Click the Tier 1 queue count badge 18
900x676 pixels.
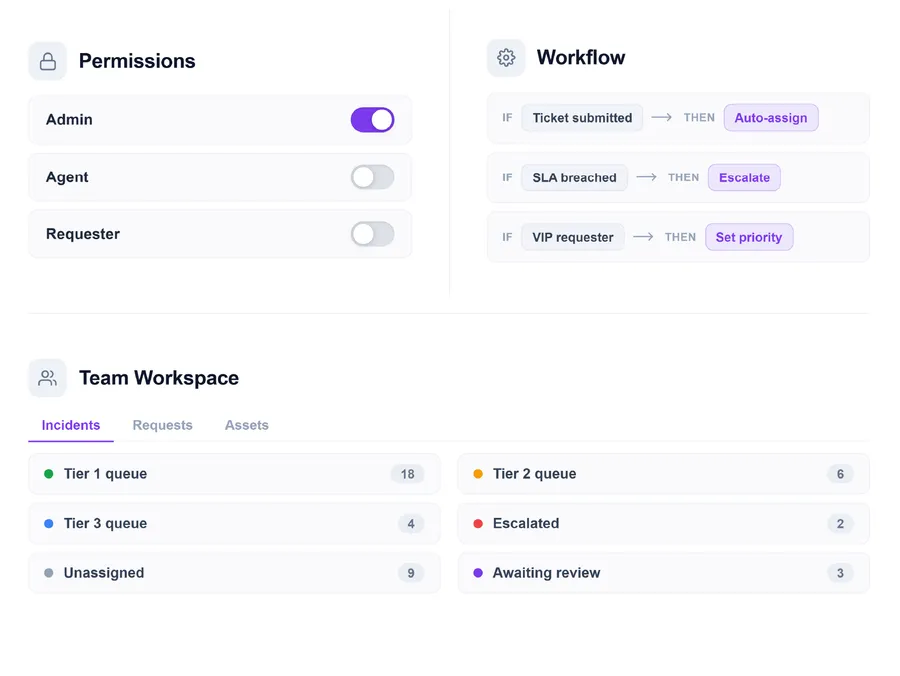tap(408, 474)
